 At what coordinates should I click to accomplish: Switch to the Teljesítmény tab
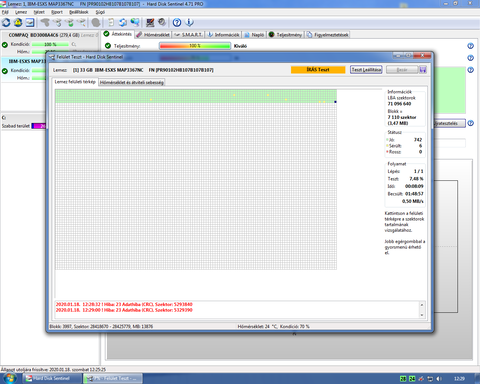(x=285, y=34)
